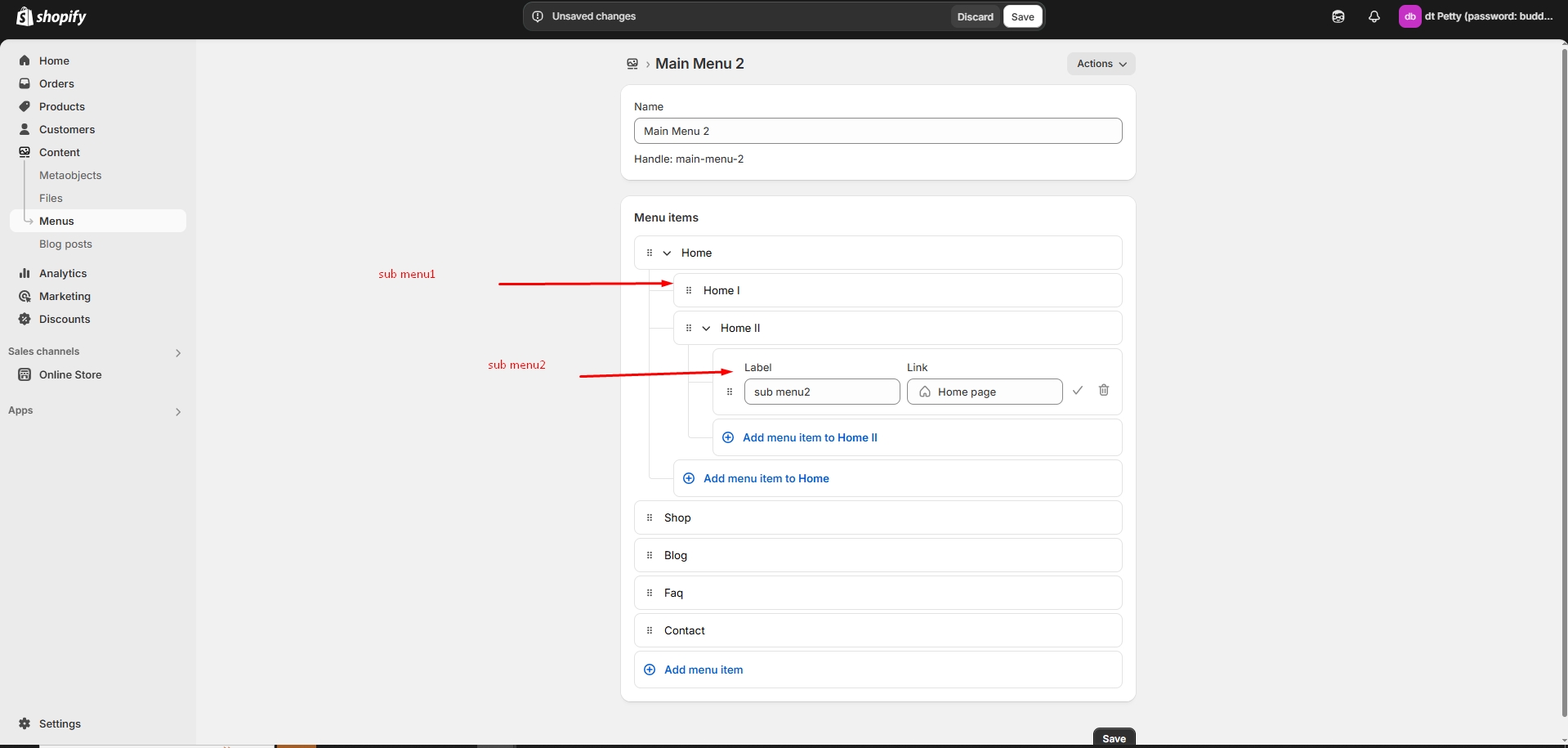This screenshot has width=1568, height=748.
Task: Click the delete trash icon for sub menu2
Action: [x=1103, y=391]
